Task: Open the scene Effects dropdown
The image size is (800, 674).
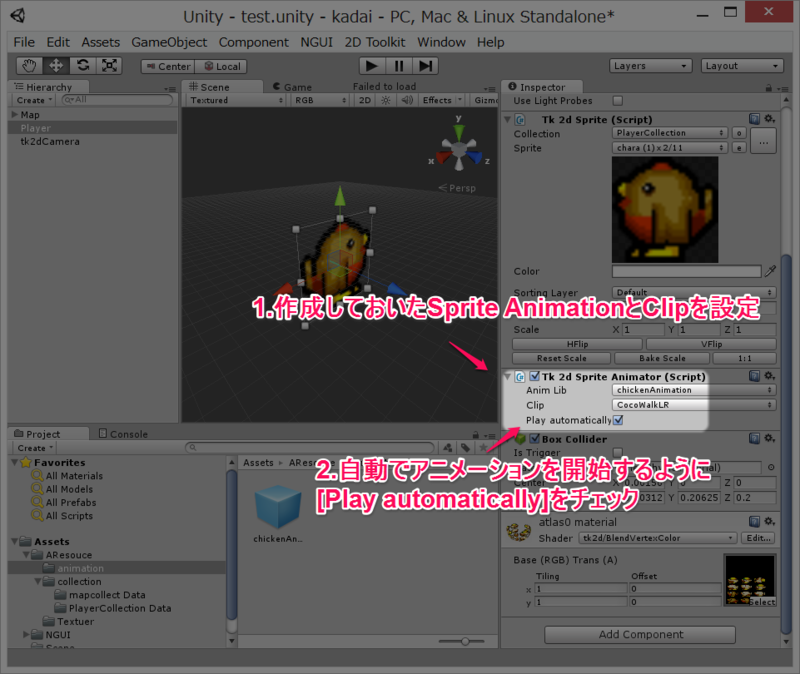Action: (x=442, y=100)
